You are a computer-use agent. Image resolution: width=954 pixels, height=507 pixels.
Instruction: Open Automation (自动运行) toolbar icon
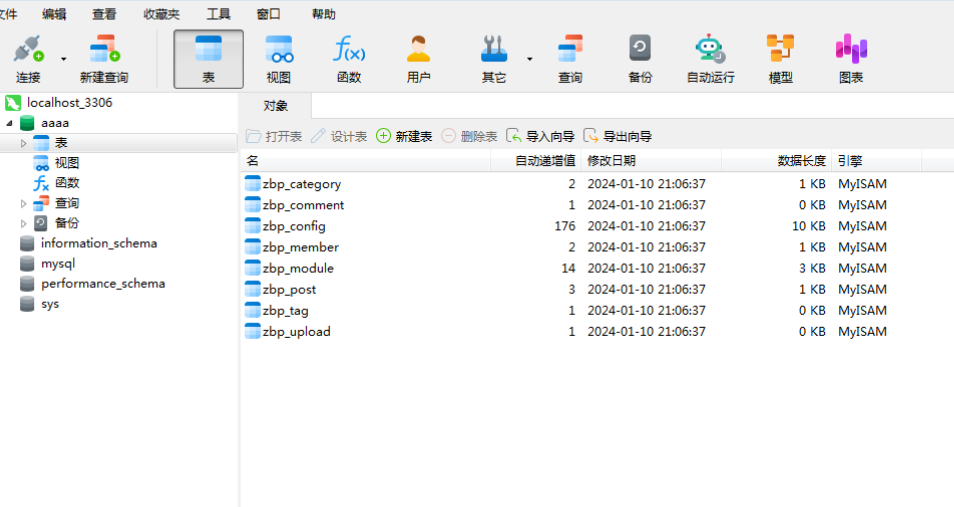click(x=710, y=59)
